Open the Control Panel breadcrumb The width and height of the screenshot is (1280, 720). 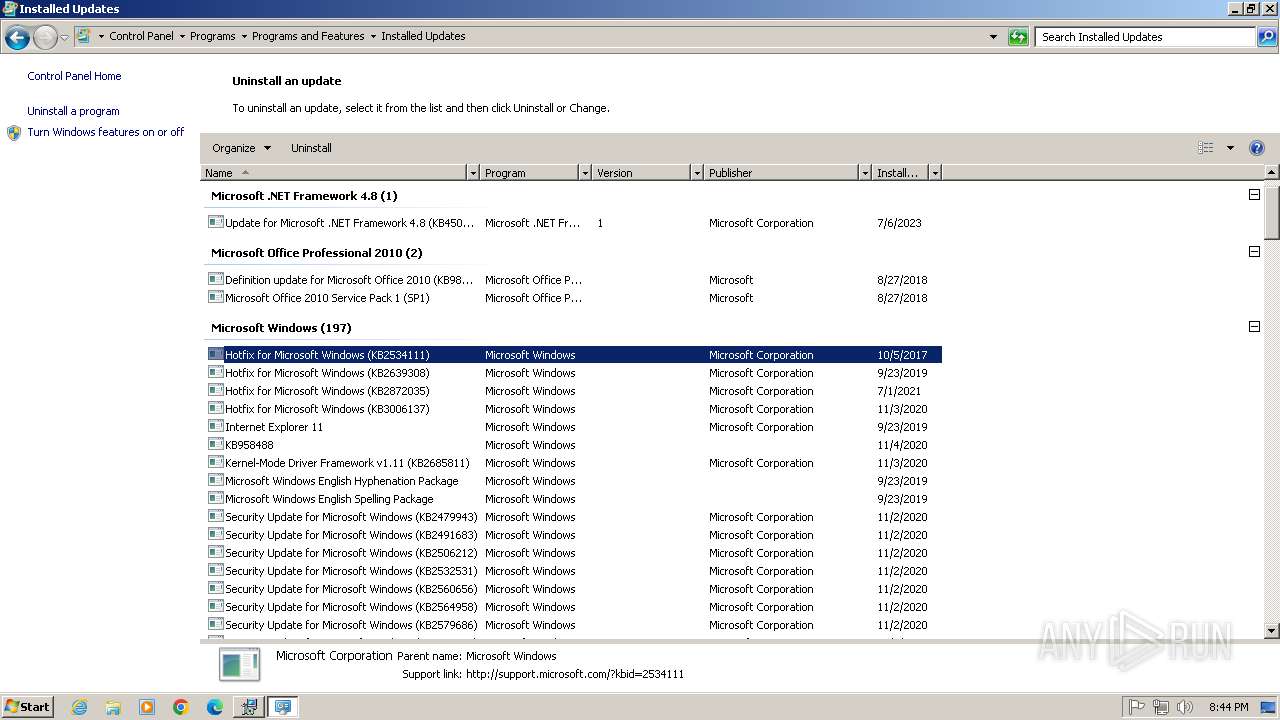pos(141,36)
